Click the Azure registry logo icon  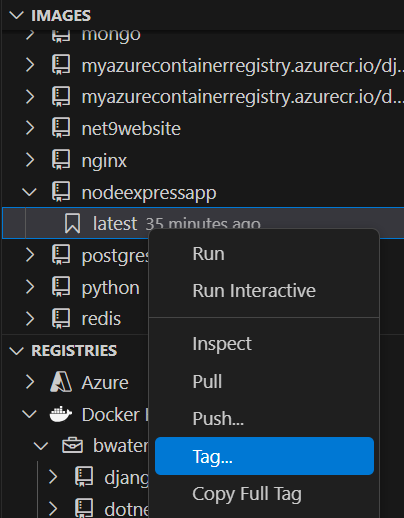click(61, 382)
